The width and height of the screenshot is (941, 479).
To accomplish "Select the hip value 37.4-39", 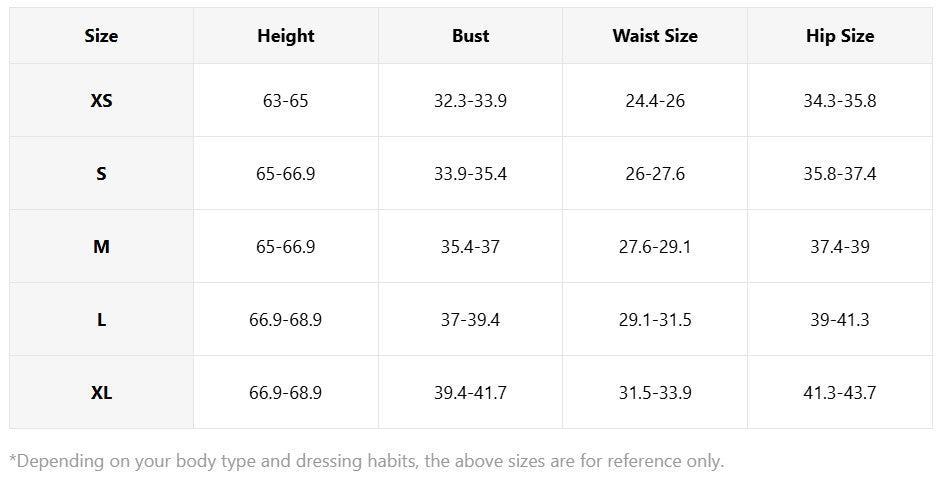I will pos(840,247).
